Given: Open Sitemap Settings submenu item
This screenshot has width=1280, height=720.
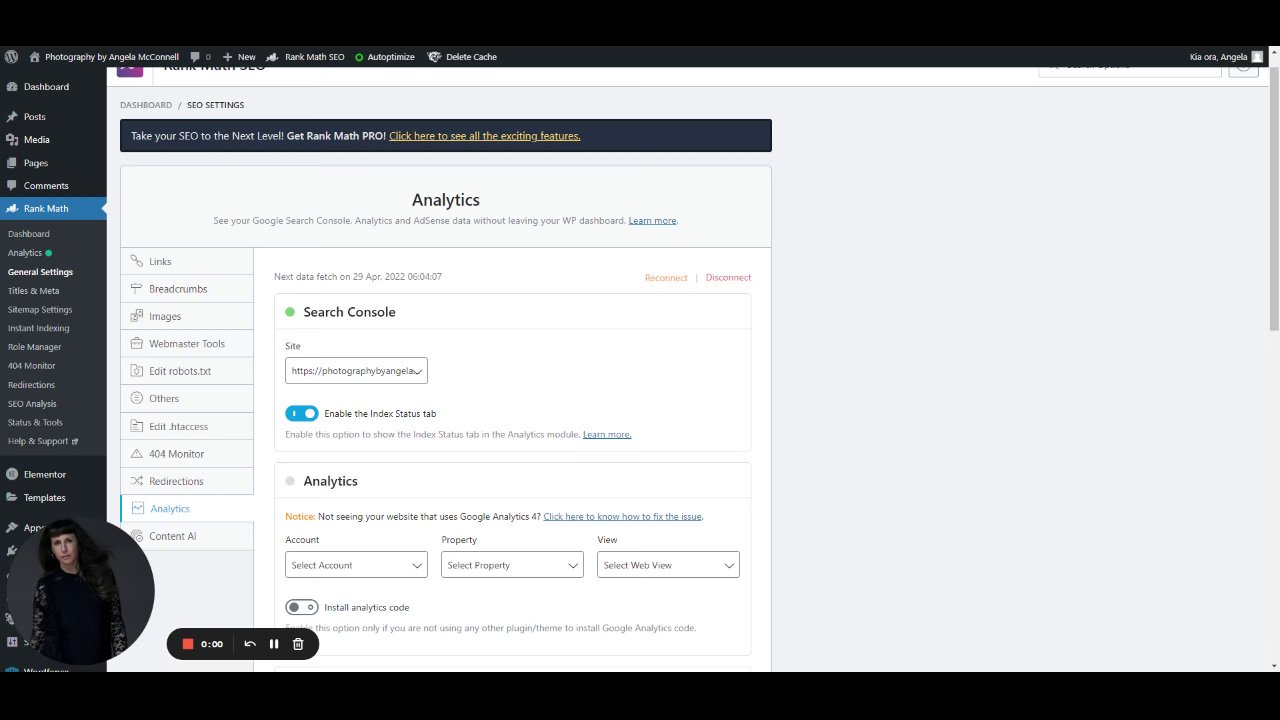Looking at the screenshot, I should pyautogui.click(x=40, y=310).
